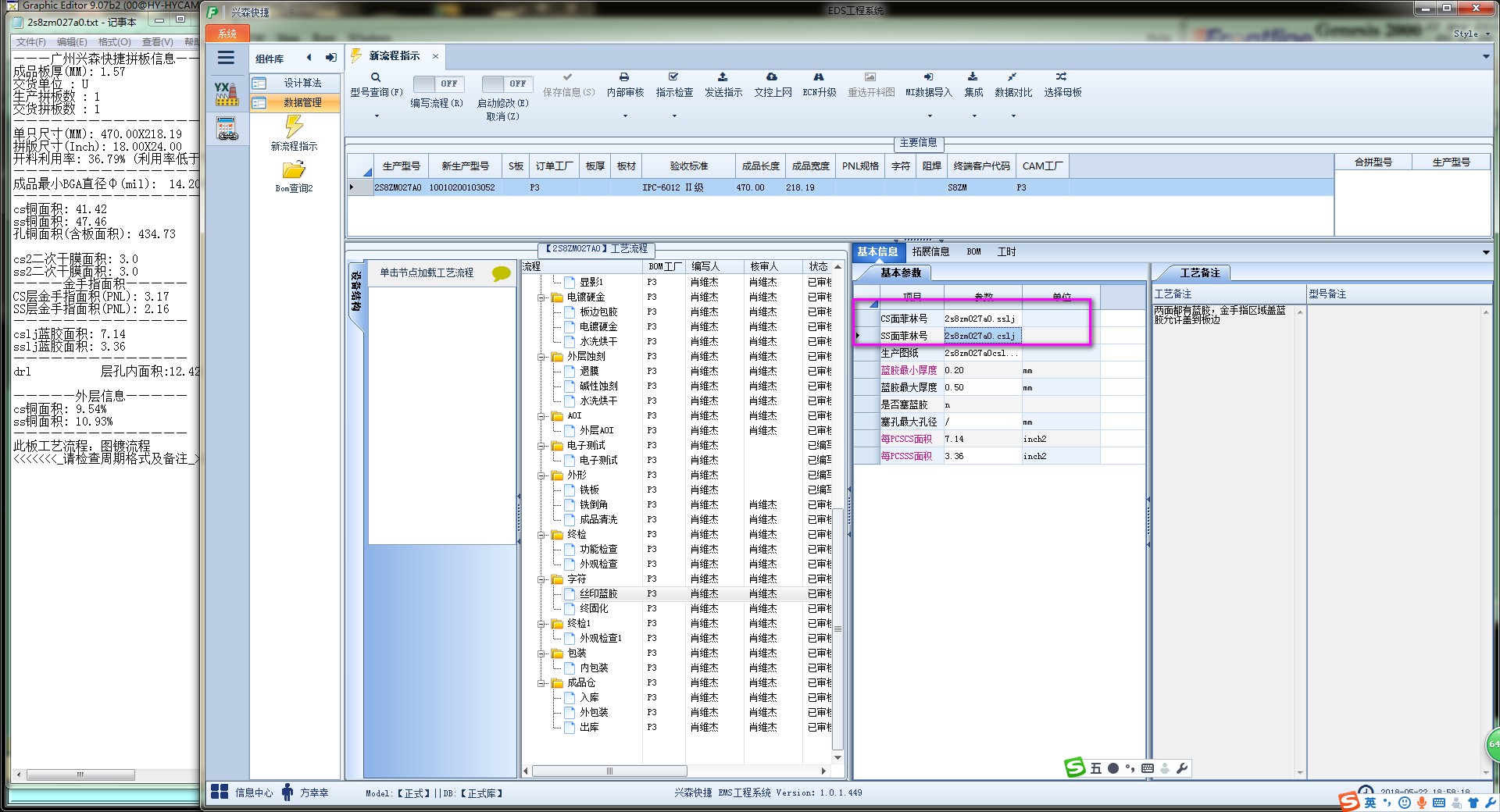The height and width of the screenshot is (812, 1500).
Task: Select the 设计算法 sidebar button
Action: [295, 83]
